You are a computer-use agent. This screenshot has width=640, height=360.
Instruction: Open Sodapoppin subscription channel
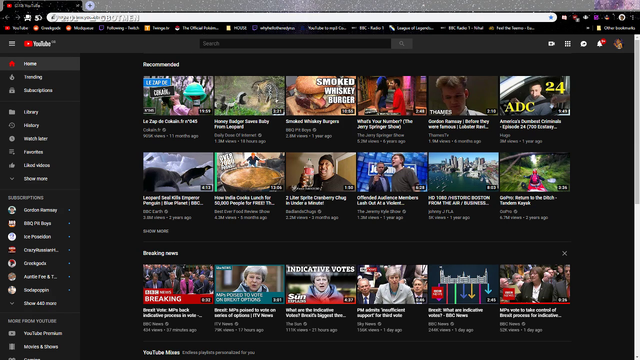point(40,290)
